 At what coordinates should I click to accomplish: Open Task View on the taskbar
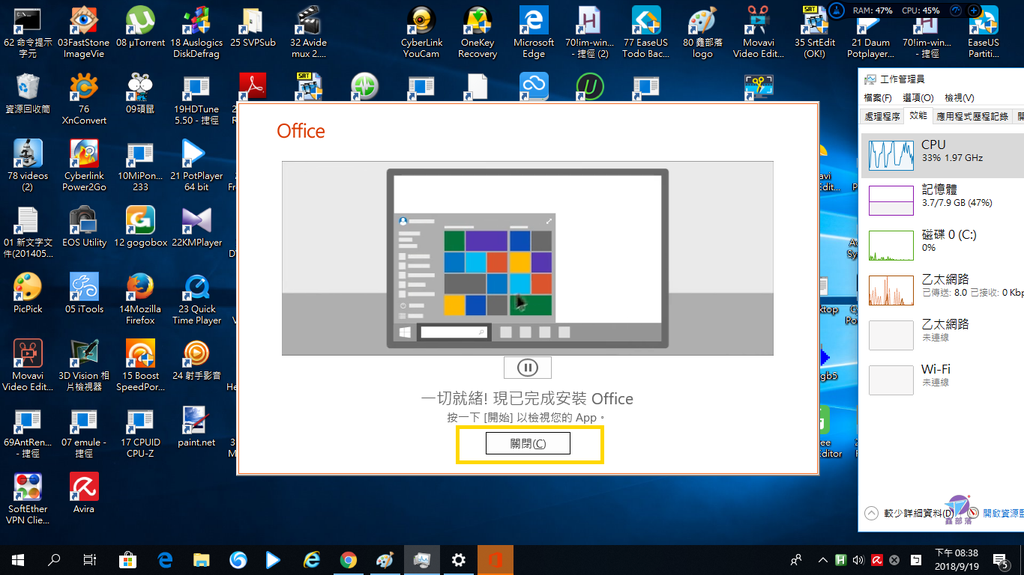point(90,560)
